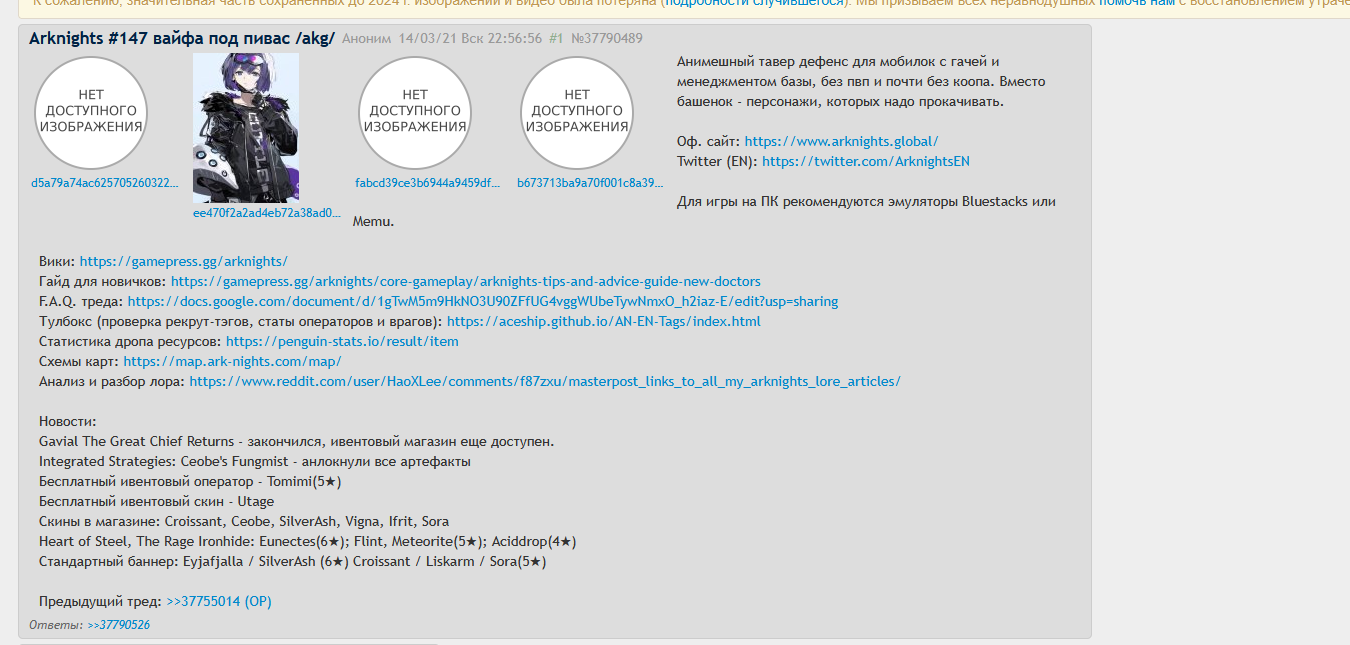
Task: Open the gamepress.gg arknights wiki link
Action: click(184, 262)
